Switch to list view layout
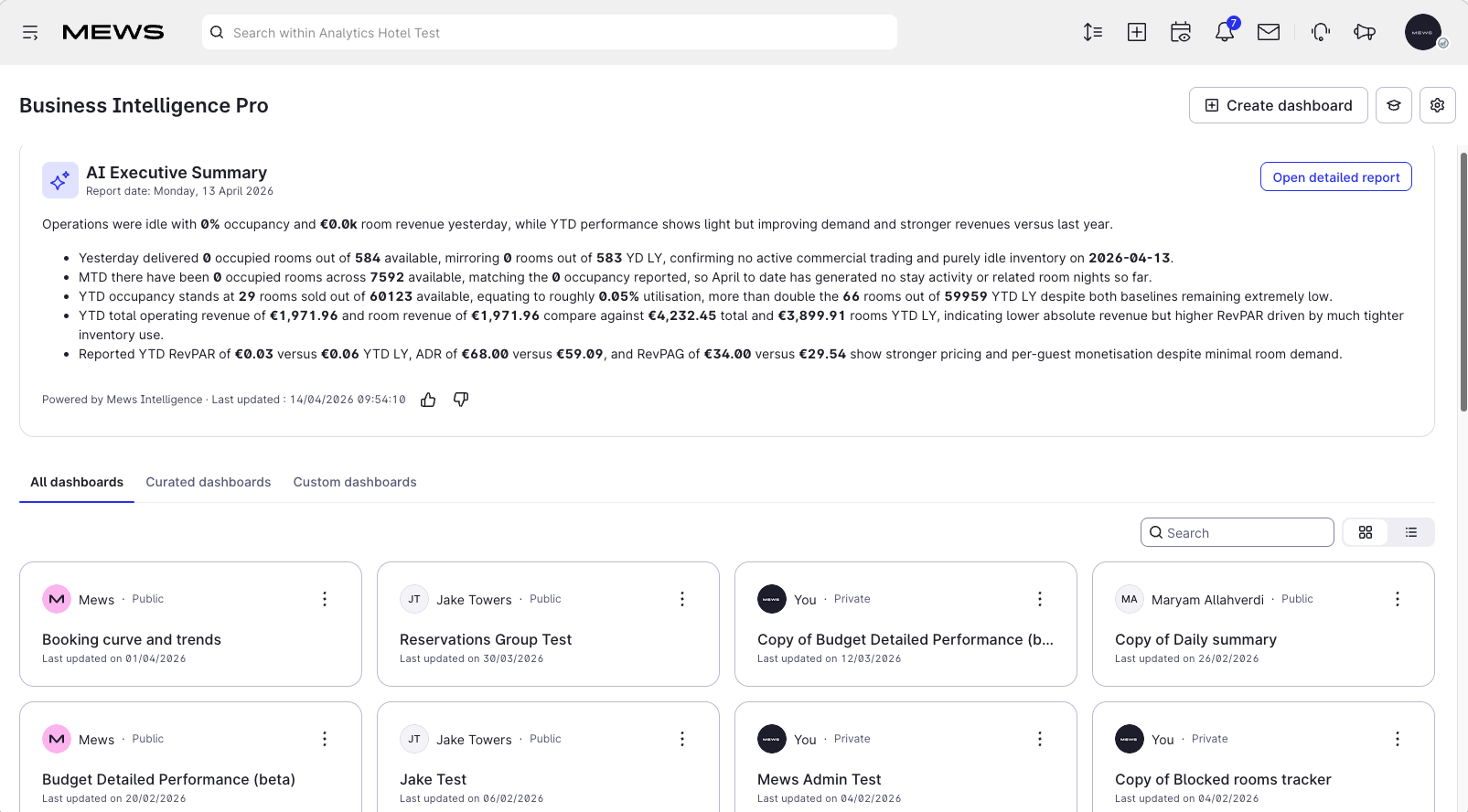 (1411, 532)
